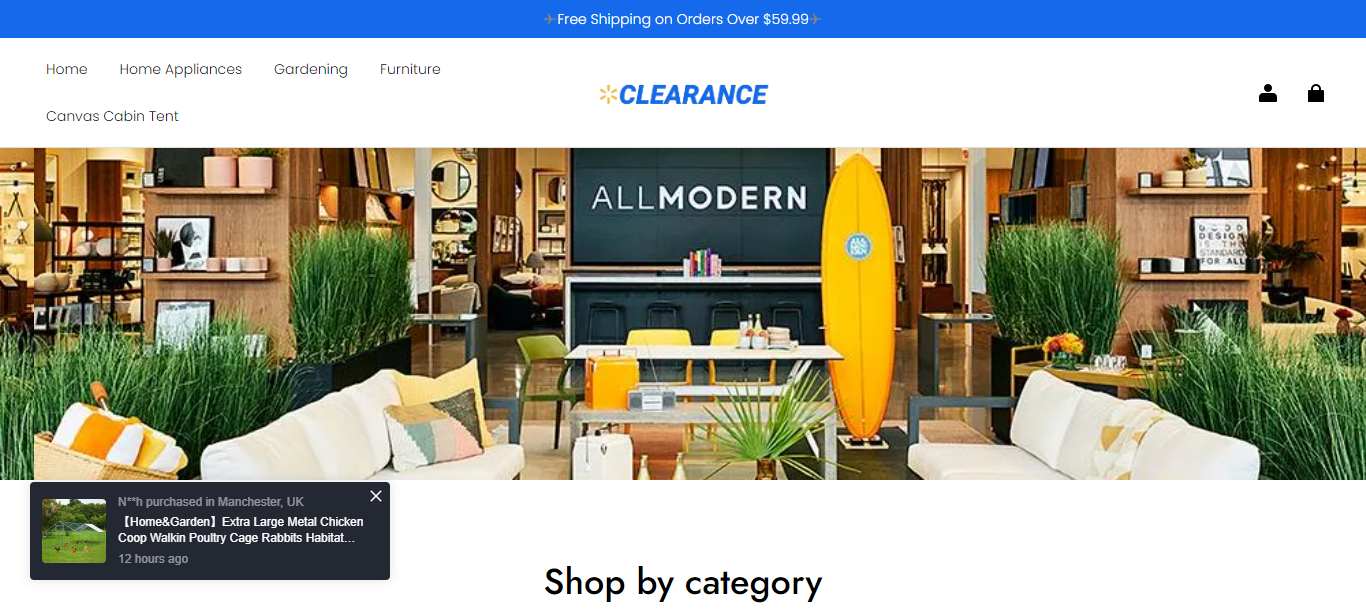Click the chicken coop product thumbnail
The height and width of the screenshot is (610, 1366).
[x=74, y=531]
